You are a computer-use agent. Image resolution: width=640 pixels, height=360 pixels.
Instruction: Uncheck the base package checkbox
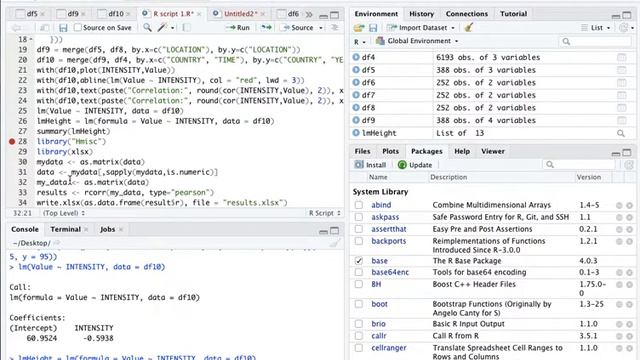click(359, 261)
